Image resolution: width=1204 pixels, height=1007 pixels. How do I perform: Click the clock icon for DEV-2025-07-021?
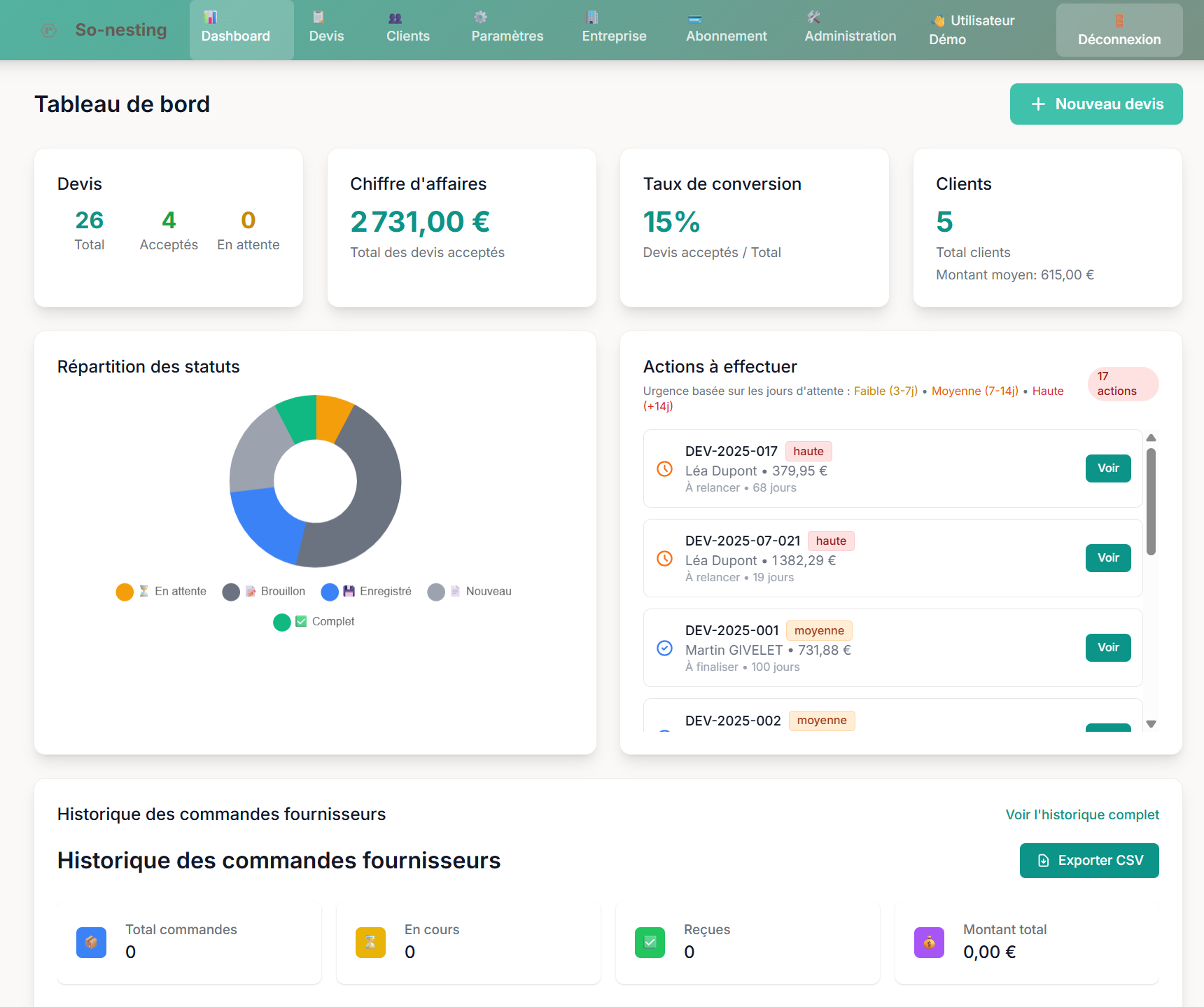664,559
